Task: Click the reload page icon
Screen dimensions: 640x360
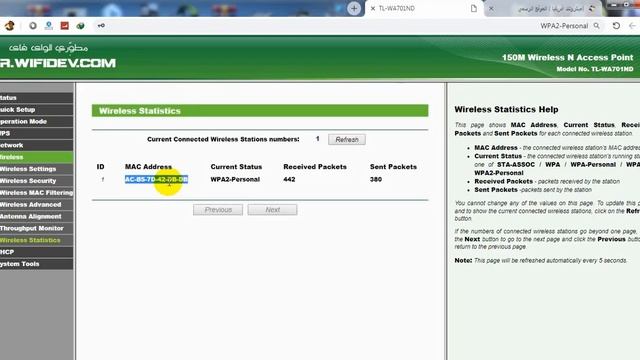Action: pos(616,26)
